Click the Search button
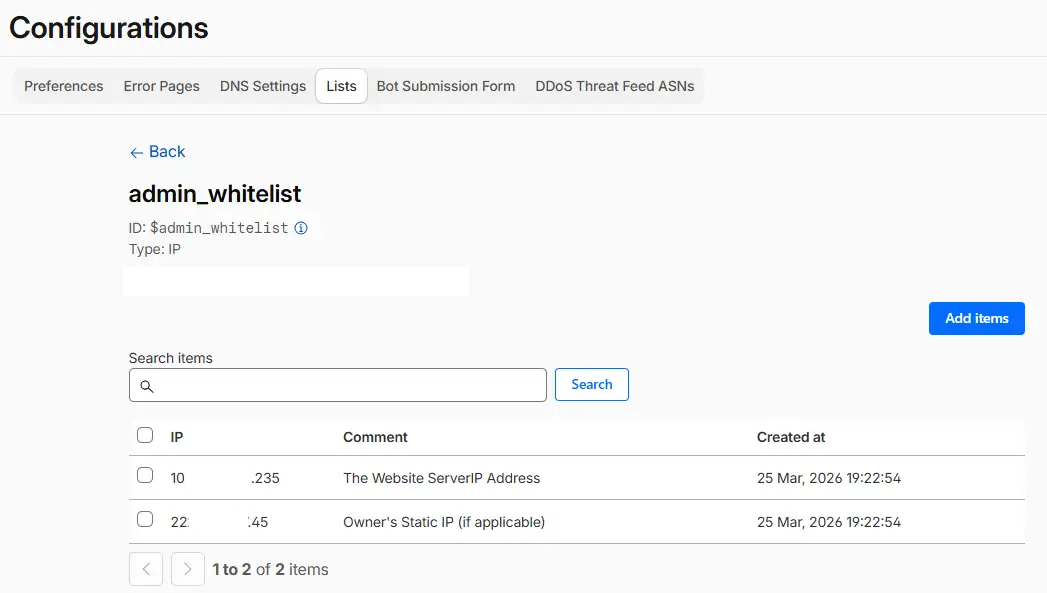This screenshot has height=593, width=1047. tap(592, 385)
